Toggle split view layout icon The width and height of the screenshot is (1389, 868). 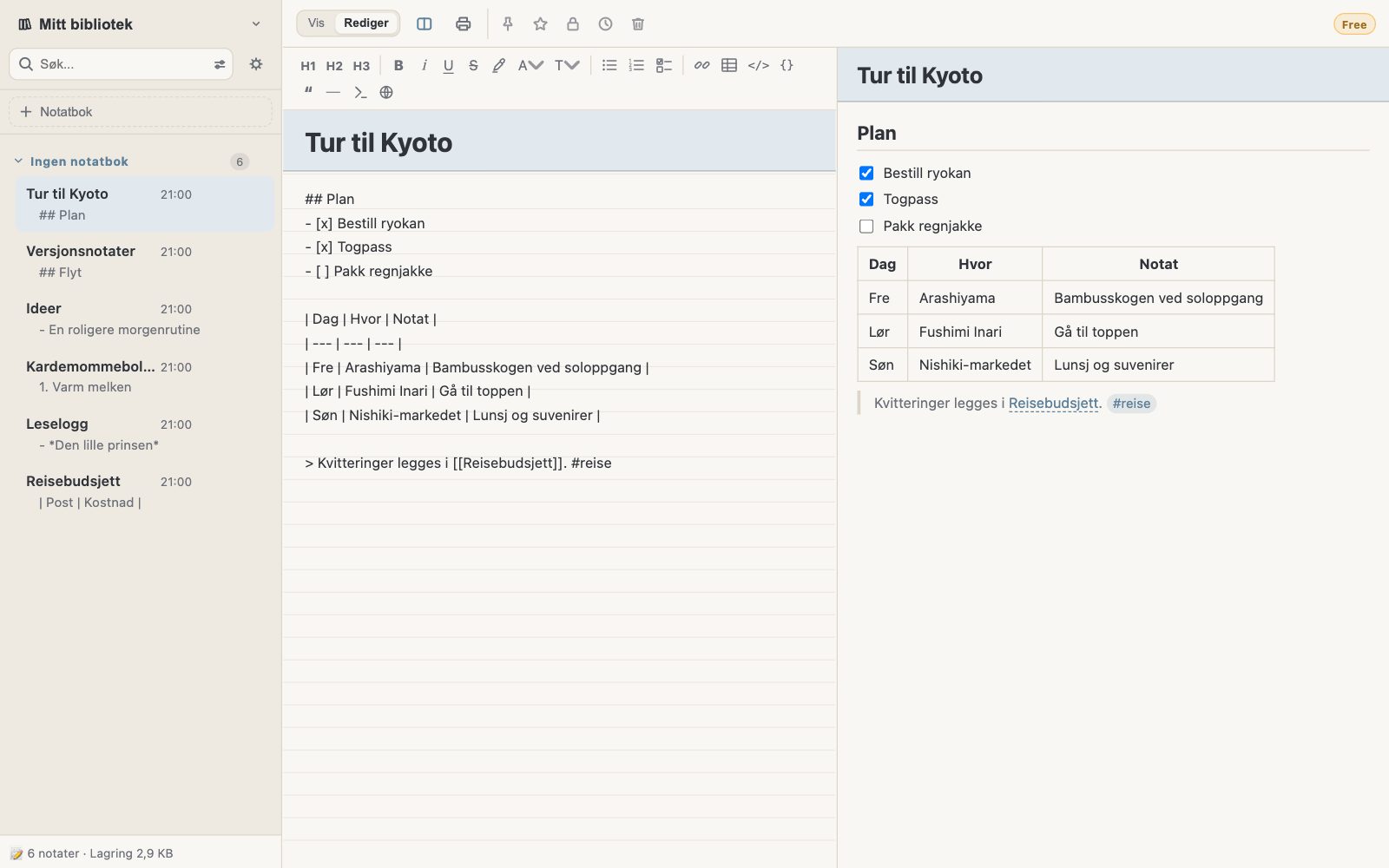click(x=425, y=24)
